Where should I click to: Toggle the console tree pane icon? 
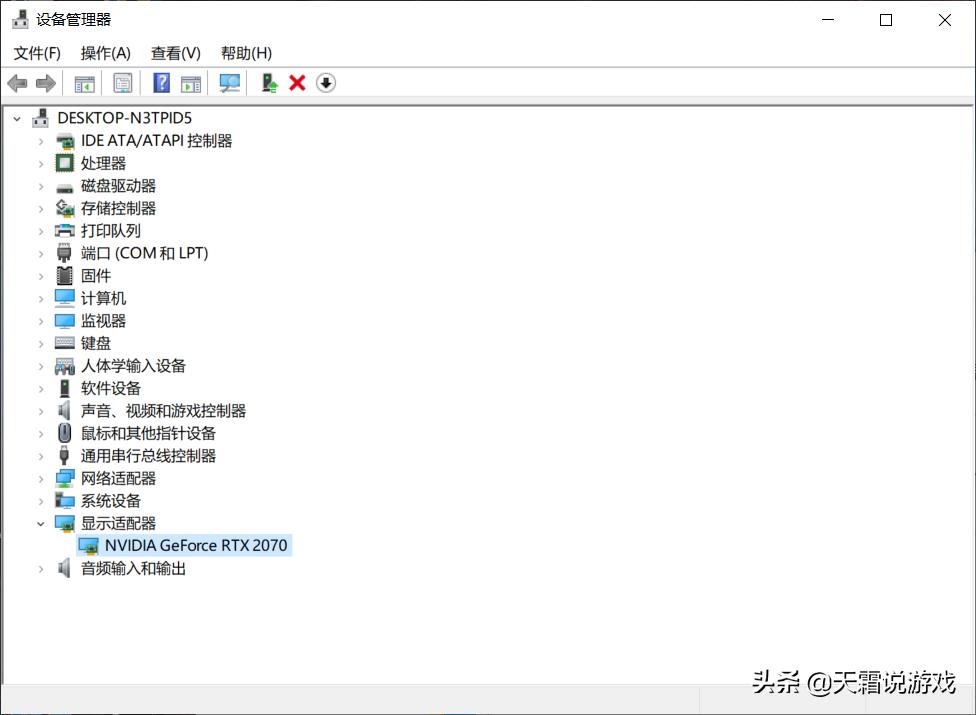(84, 83)
